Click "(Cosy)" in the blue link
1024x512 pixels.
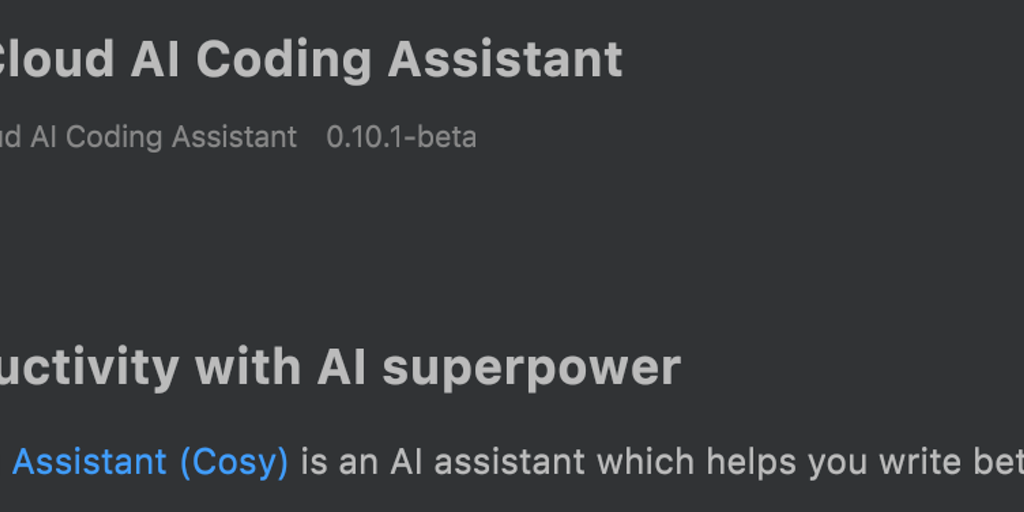234,462
